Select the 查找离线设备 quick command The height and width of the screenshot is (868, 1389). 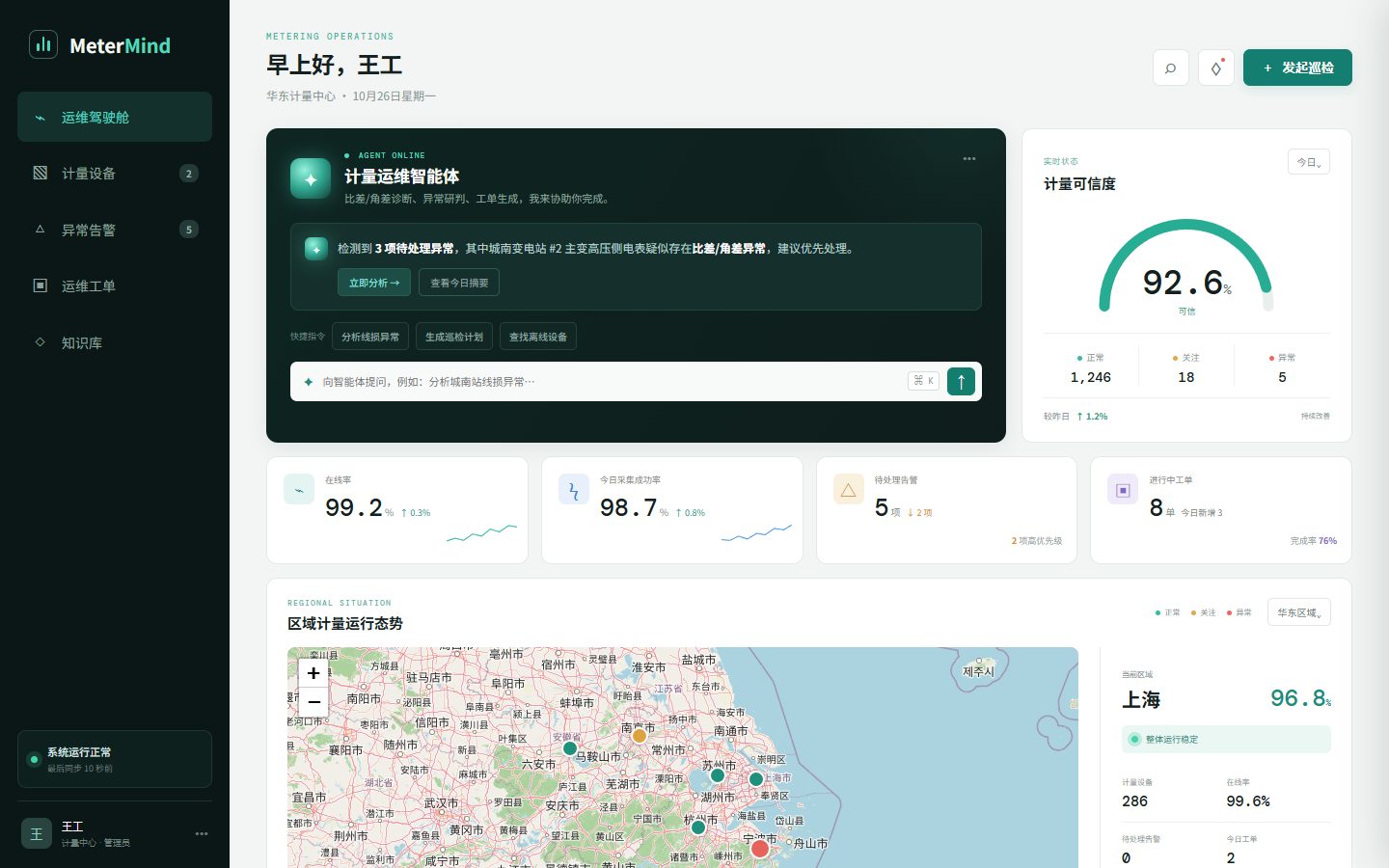[538, 337]
